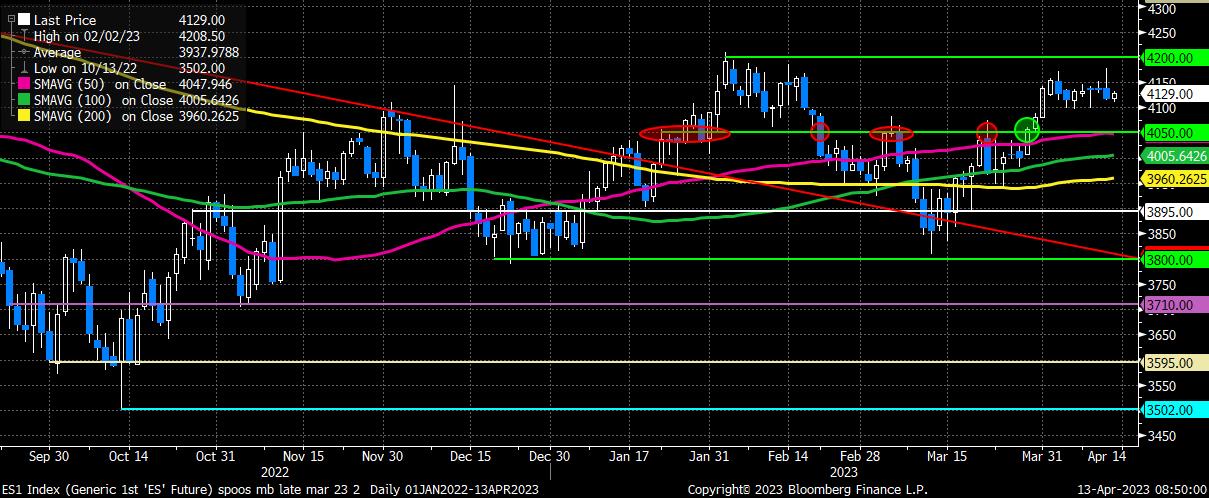
Task: Click the 'Sep 30' date axis label
Action: click(x=48, y=455)
